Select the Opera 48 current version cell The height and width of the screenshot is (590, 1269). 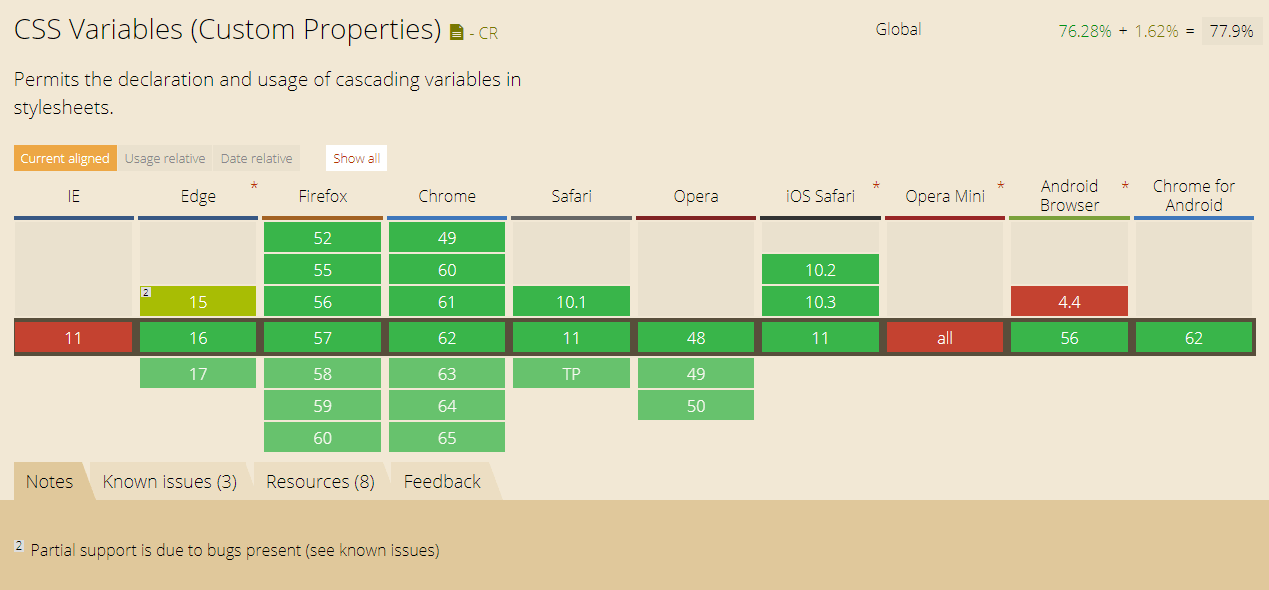coord(696,338)
